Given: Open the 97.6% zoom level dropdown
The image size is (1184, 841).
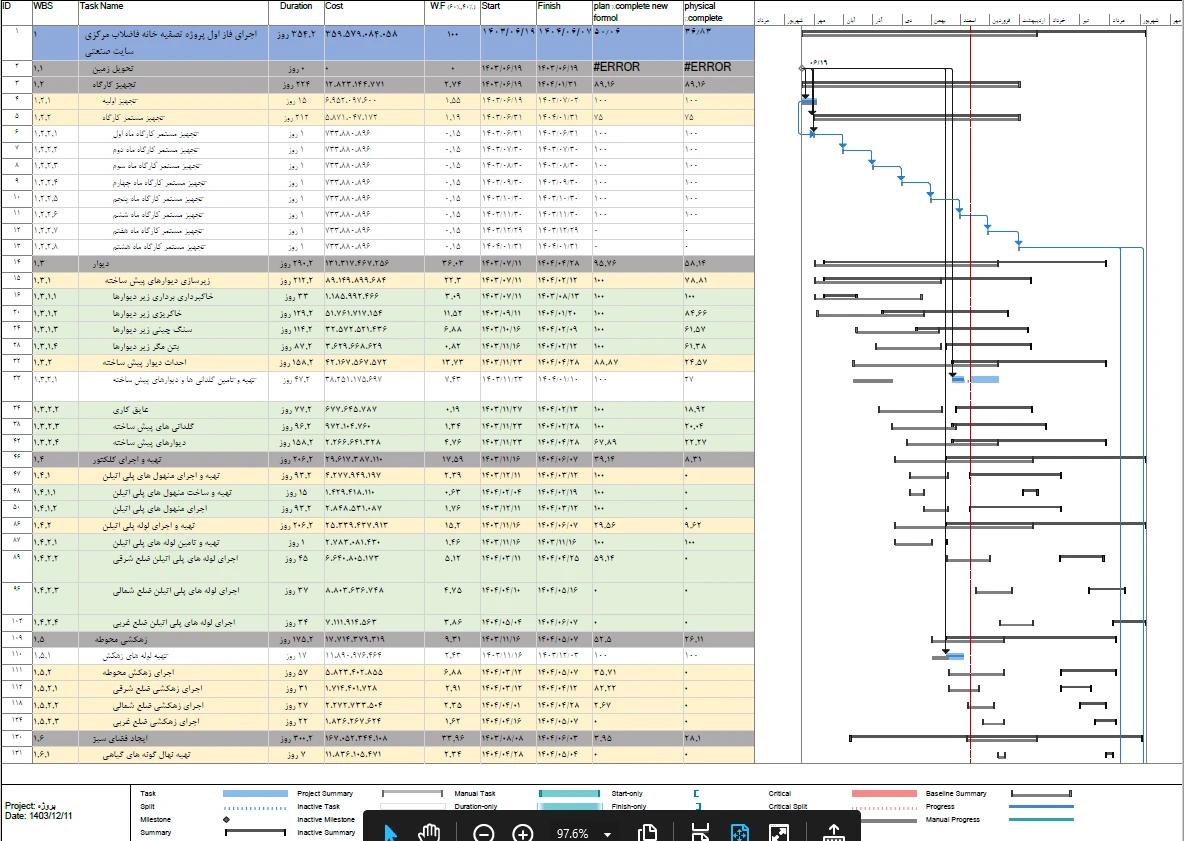Looking at the screenshot, I should 607,834.
